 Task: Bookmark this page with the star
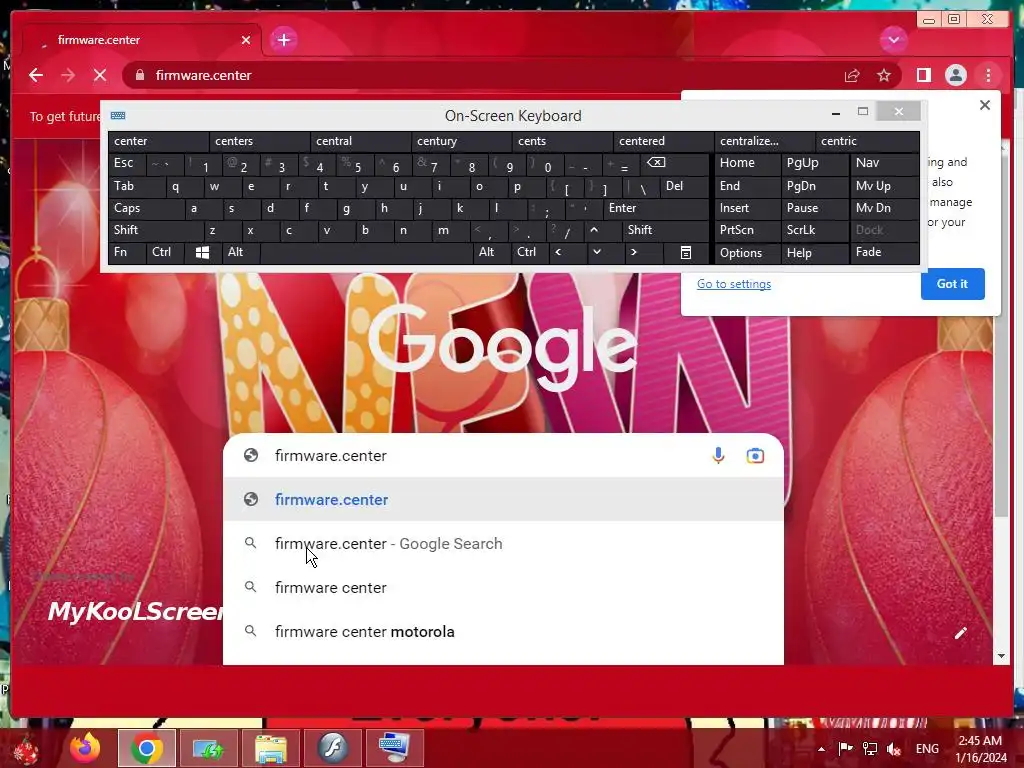pyautogui.click(x=884, y=76)
